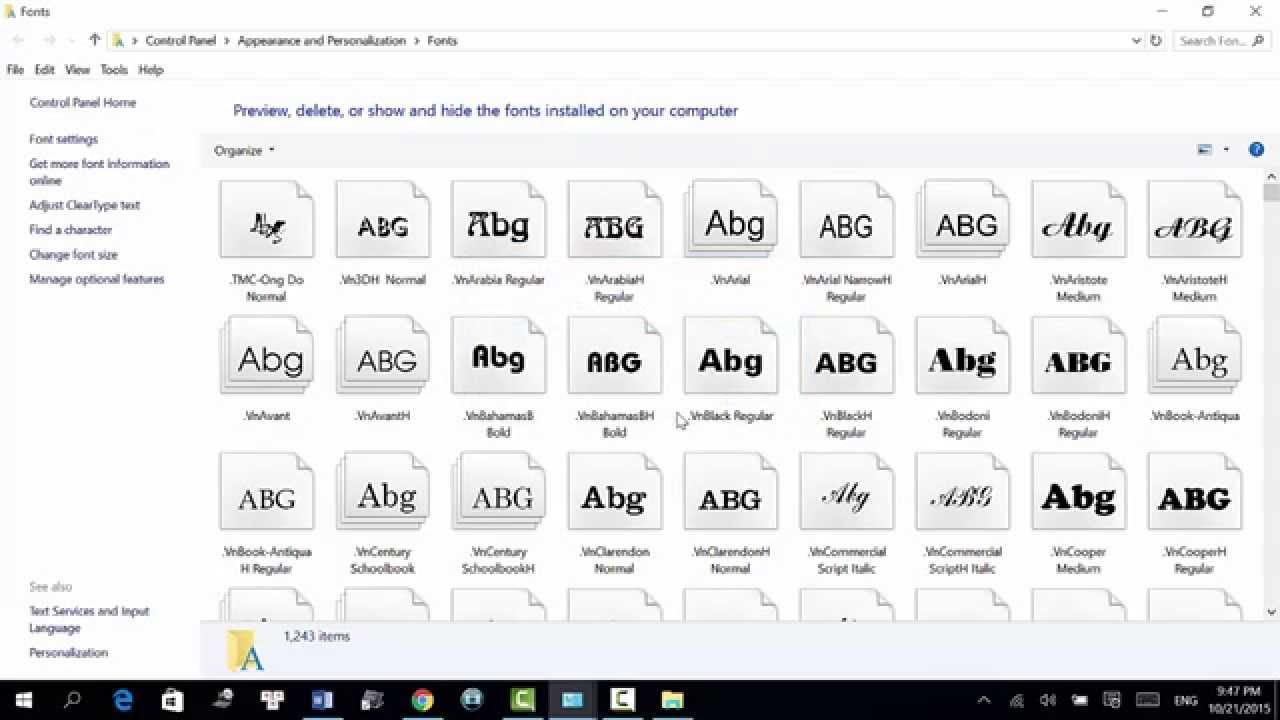
Task: Select .VnArial NarrowH Regular font
Action: click(x=846, y=241)
